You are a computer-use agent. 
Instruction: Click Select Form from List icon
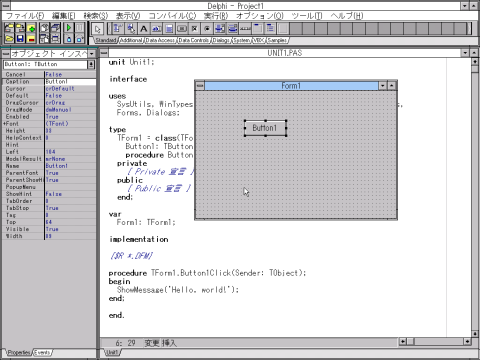click(55, 28)
